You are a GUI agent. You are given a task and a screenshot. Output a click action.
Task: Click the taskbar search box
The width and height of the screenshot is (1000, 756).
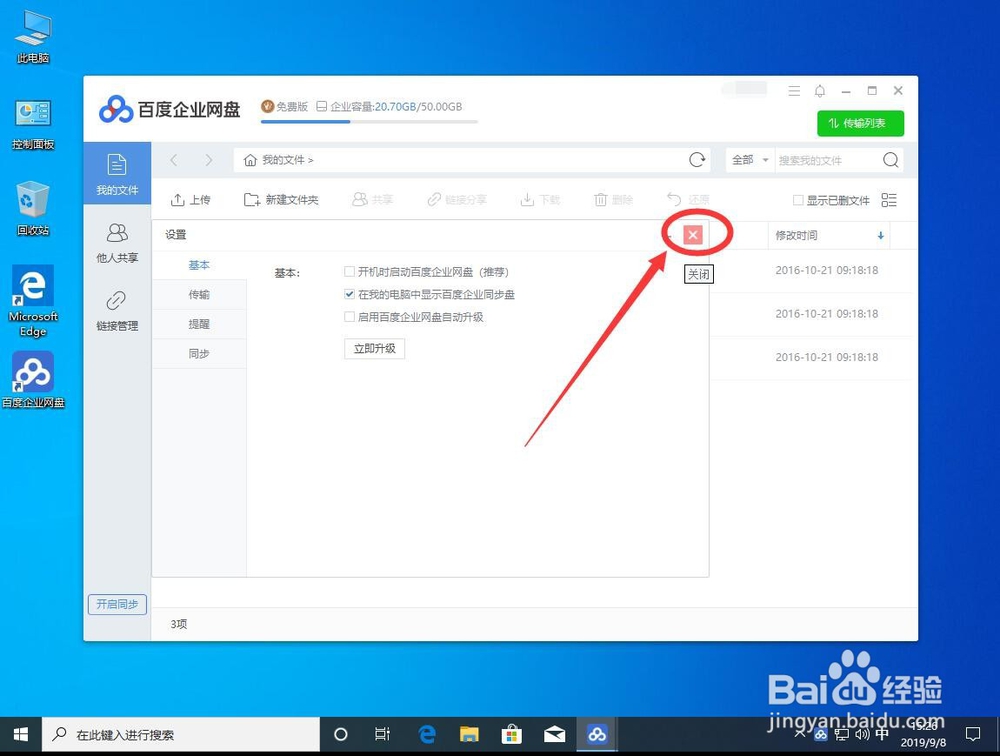click(x=180, y=734)
